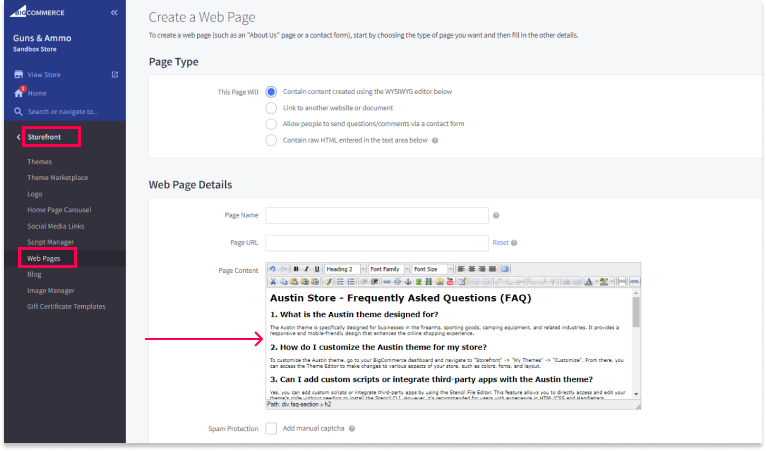Click the Page Name input field
Image resolution: width=766 pixels, height=451 pixels.
point(377,215)
